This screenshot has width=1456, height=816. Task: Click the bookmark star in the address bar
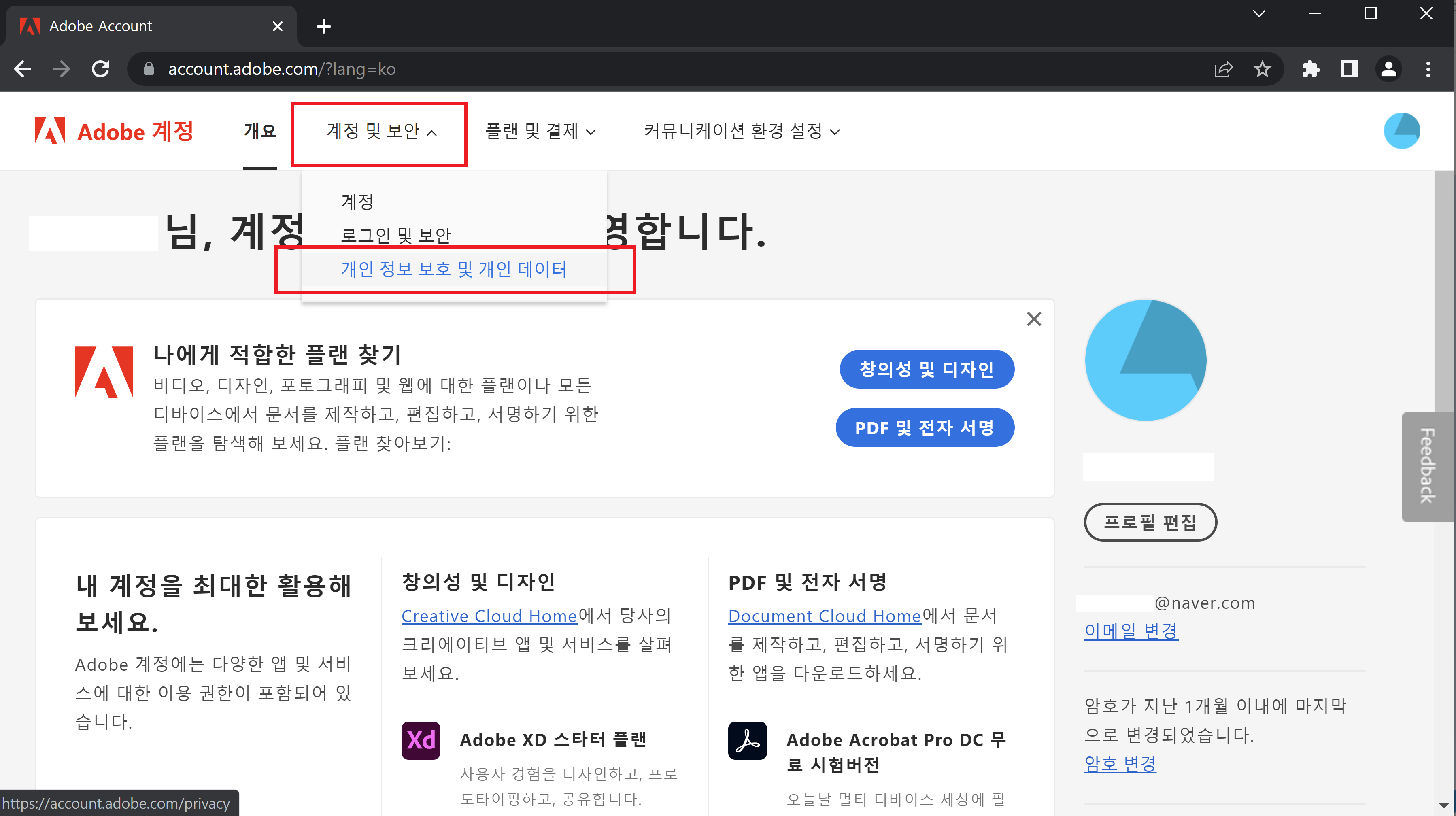[1262, 68]
